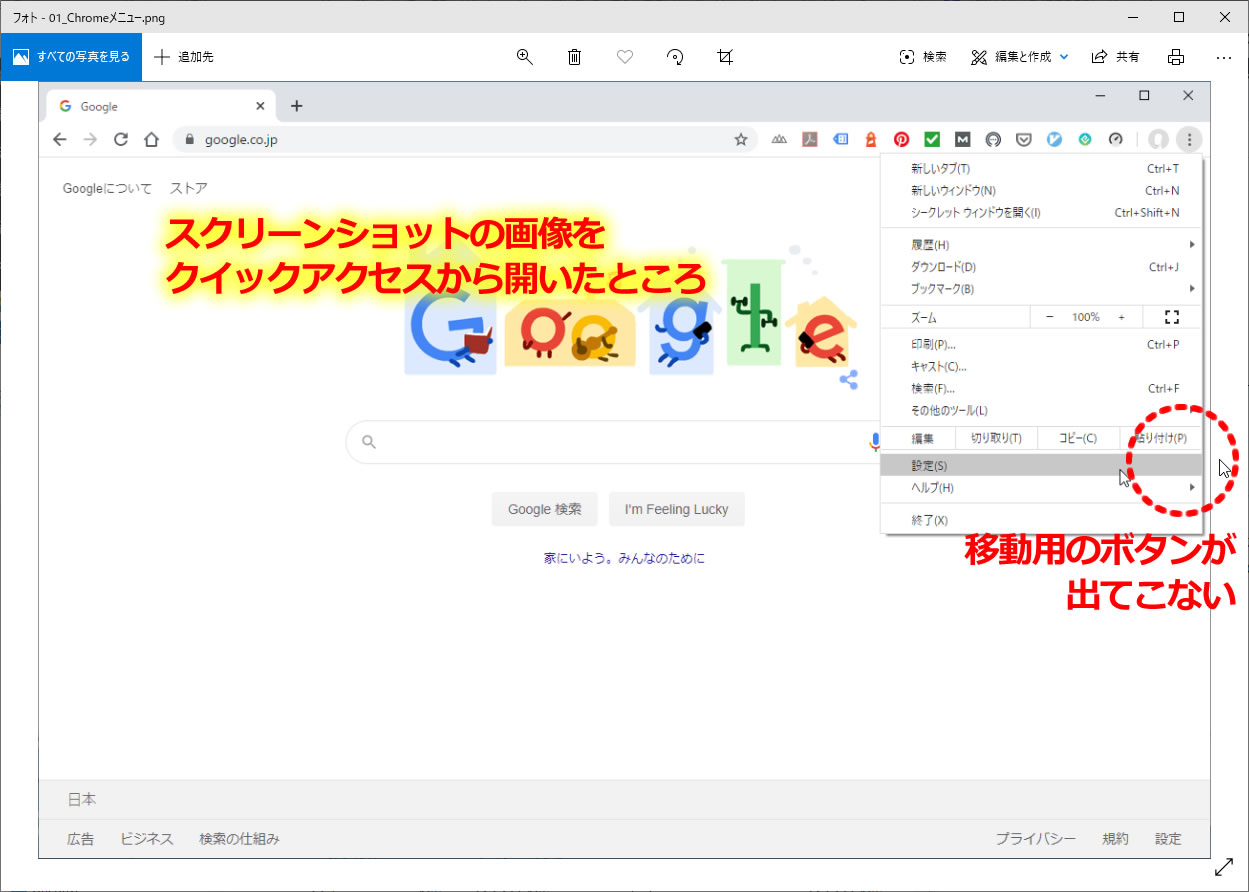Viewport: 1249px width, 892px height.
Task: Click the dark M extension icon
Action: (x=962, y=140)
